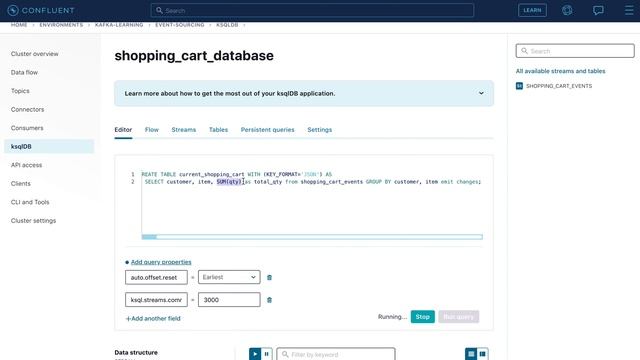The width and height of the screenshot is (640, 360).
Task: Open Cluster settings in sidebar
Action: click(33, 221)
